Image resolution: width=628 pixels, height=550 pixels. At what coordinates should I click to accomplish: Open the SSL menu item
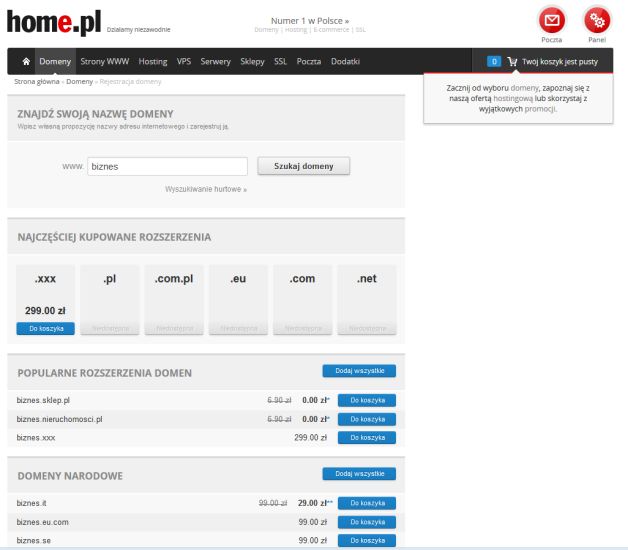tap(280, 61)
